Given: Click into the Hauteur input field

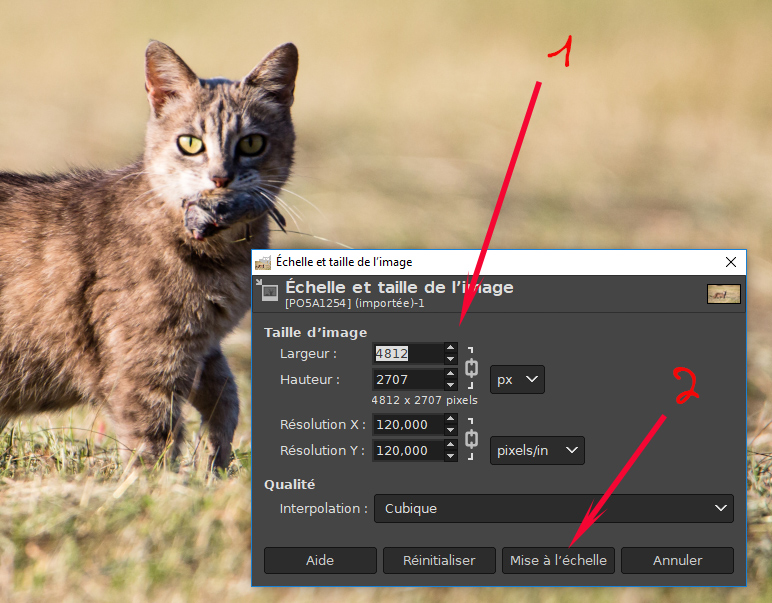Looking at the screenshot, I should pos(406,379).
